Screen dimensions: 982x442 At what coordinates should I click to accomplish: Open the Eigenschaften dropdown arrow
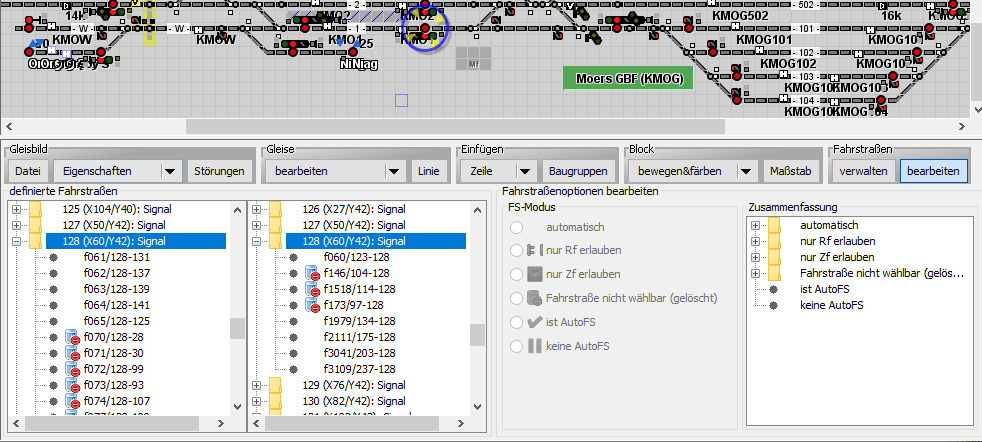click(x=170, y=172)
